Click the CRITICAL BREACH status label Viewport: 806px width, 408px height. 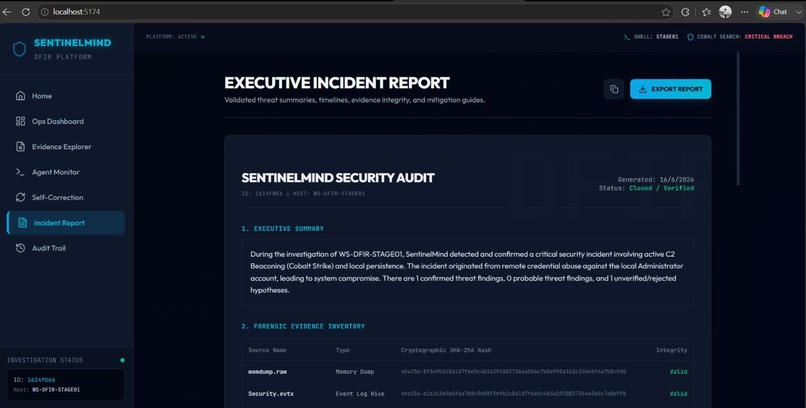768,37
